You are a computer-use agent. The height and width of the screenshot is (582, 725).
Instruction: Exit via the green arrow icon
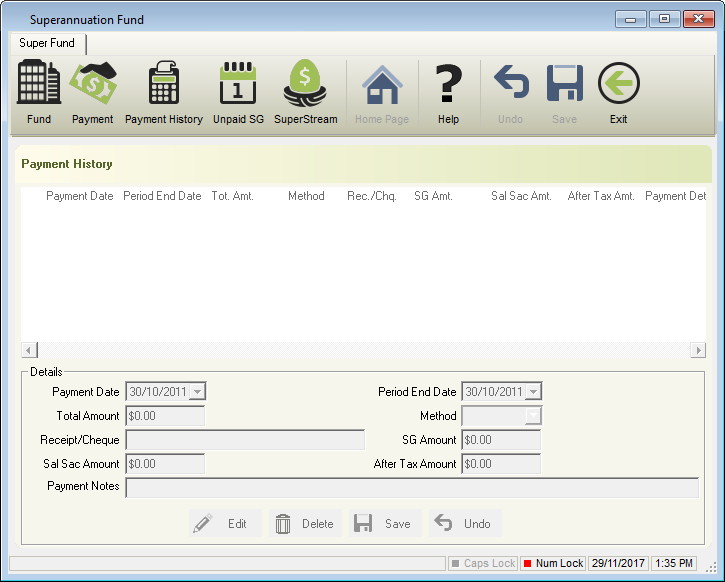coord(619,83)
